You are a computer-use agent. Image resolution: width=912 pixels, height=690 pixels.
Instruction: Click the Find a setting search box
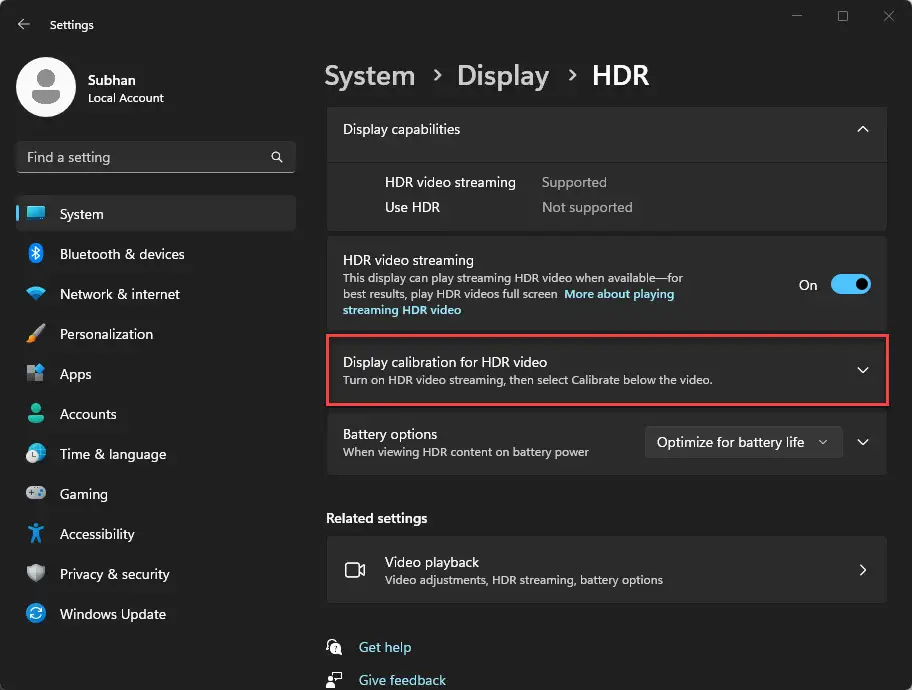[155, 157]
